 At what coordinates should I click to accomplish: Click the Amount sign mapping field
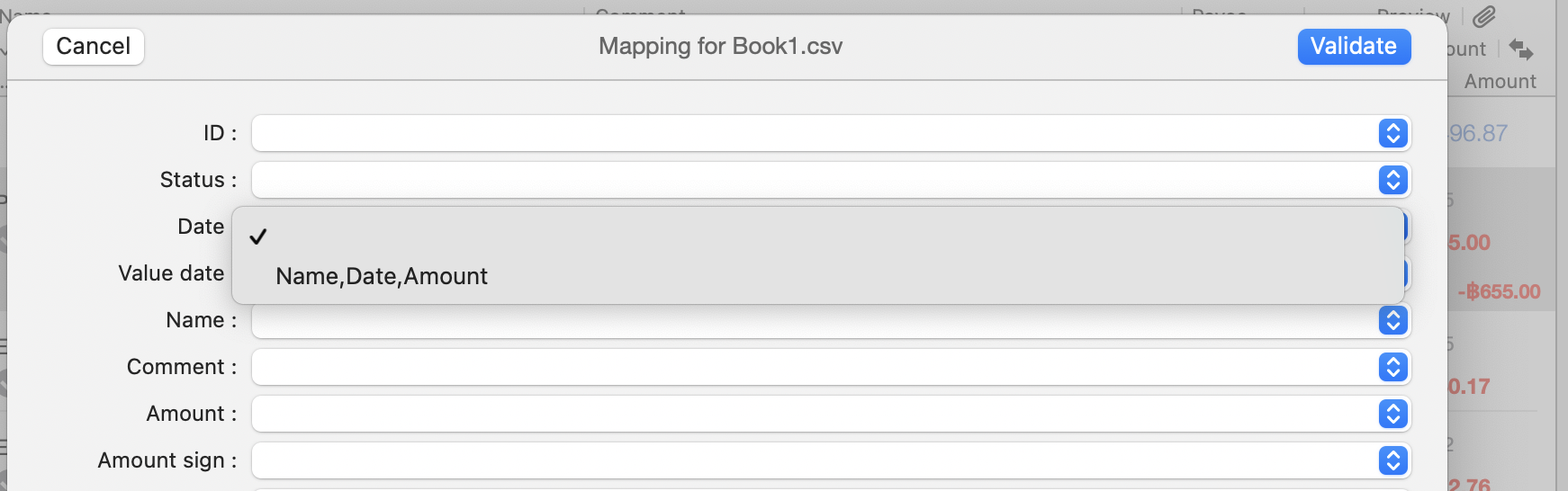(831, 460)
